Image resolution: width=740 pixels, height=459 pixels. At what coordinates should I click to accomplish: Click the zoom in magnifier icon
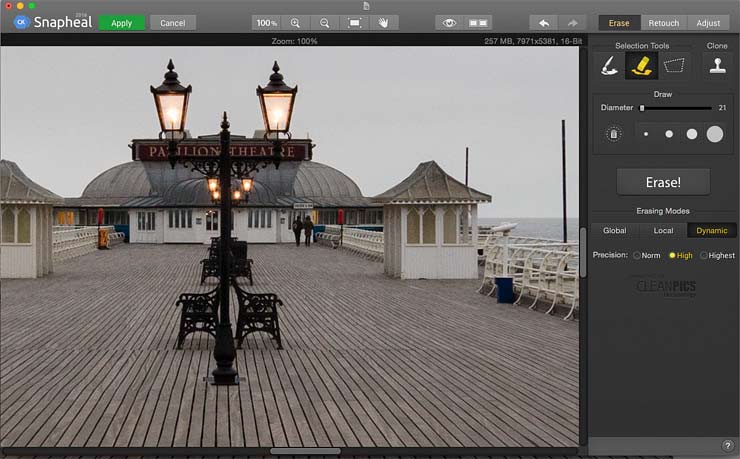295,23
